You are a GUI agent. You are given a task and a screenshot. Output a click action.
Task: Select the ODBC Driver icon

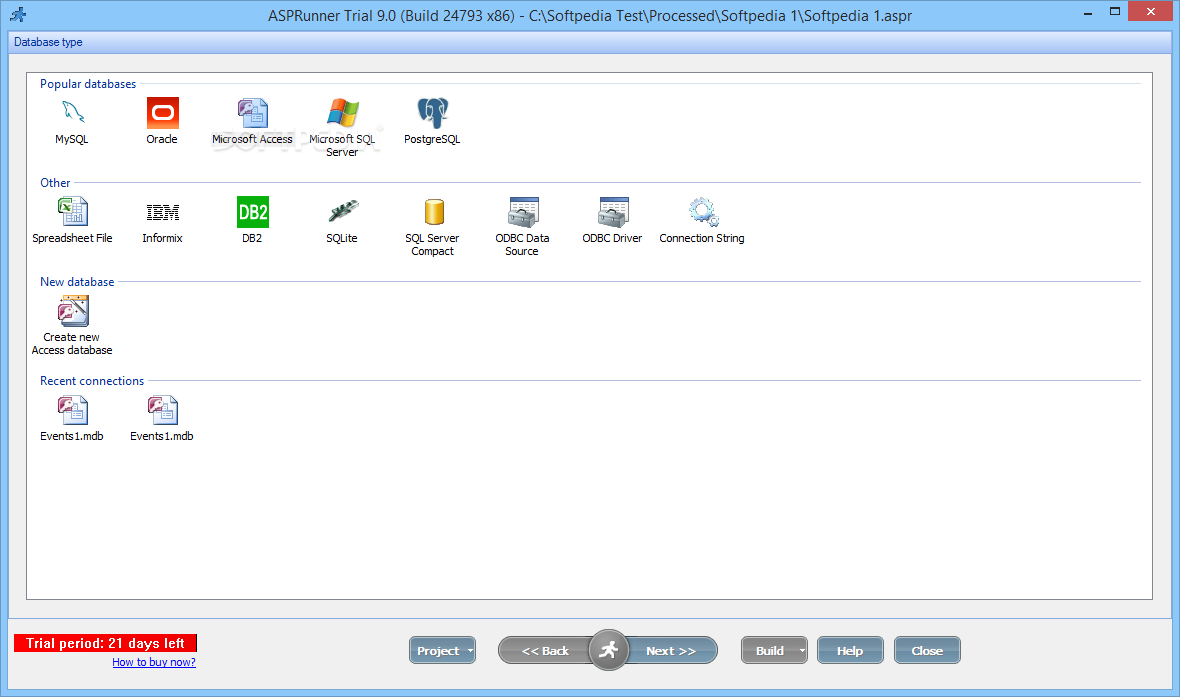pos(613,212)
